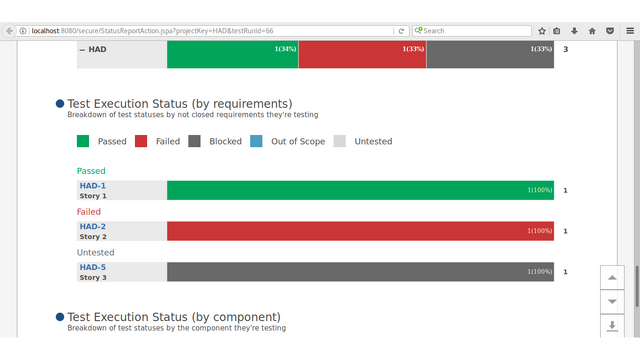The width and height of the screenshot is (640, 360).
Task: Click the Pocket shield icon
Action: 610,31
